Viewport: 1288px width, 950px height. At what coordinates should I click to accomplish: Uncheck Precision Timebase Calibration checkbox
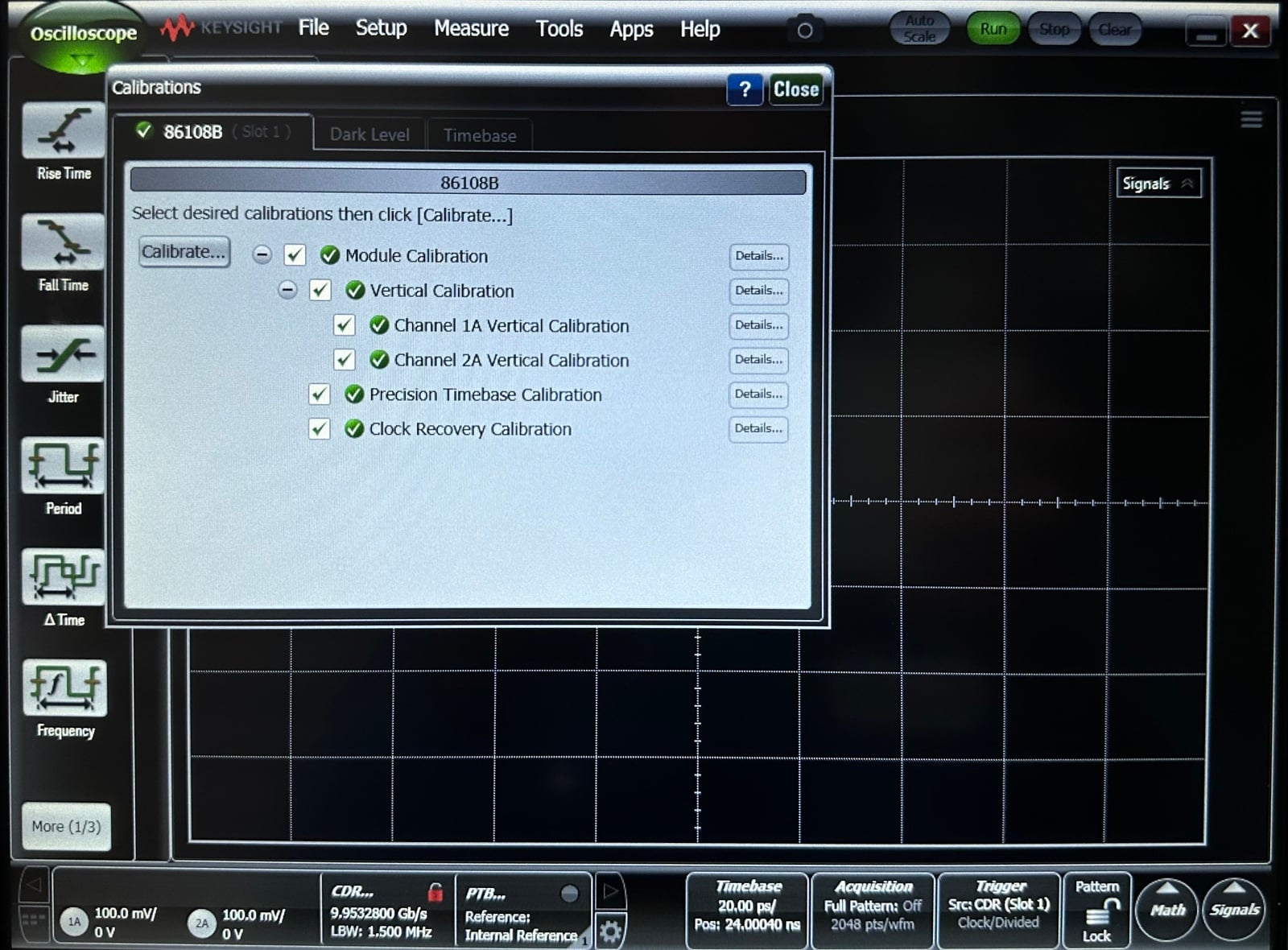click(320, 394)
